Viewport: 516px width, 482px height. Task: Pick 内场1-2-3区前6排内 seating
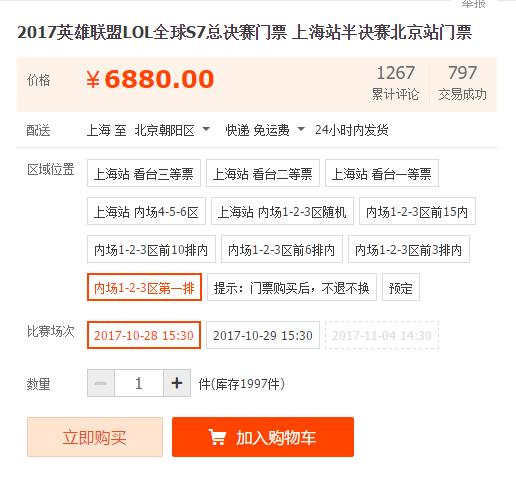(x=282, y=249)
